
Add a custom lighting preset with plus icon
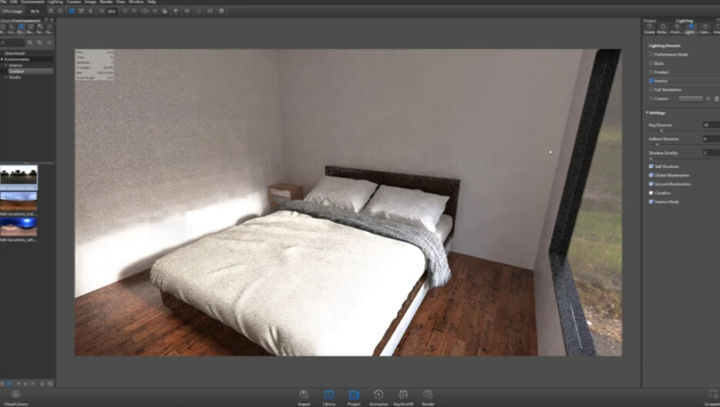[x=708, y=99]
